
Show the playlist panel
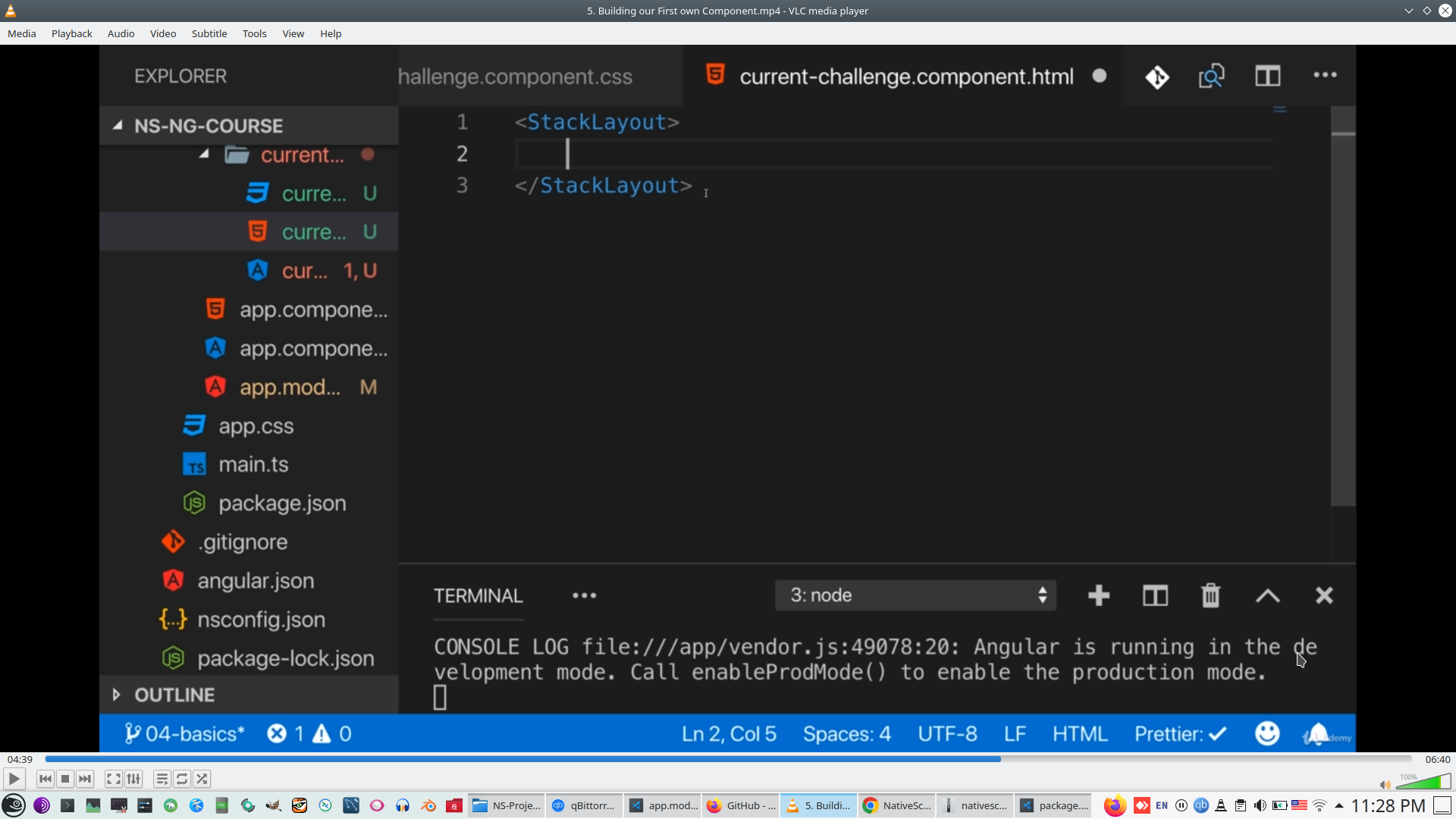[162, 779]
